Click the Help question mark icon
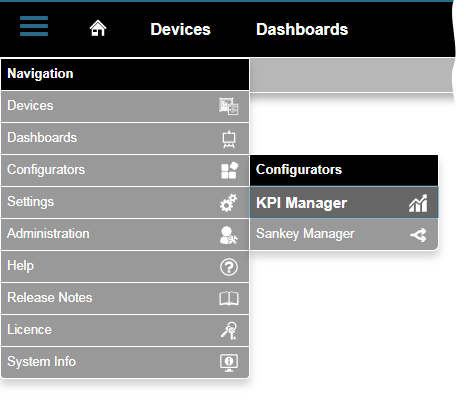Image resolution: width=469 pixels, height=400 pixels. click(x=229, y=267)
